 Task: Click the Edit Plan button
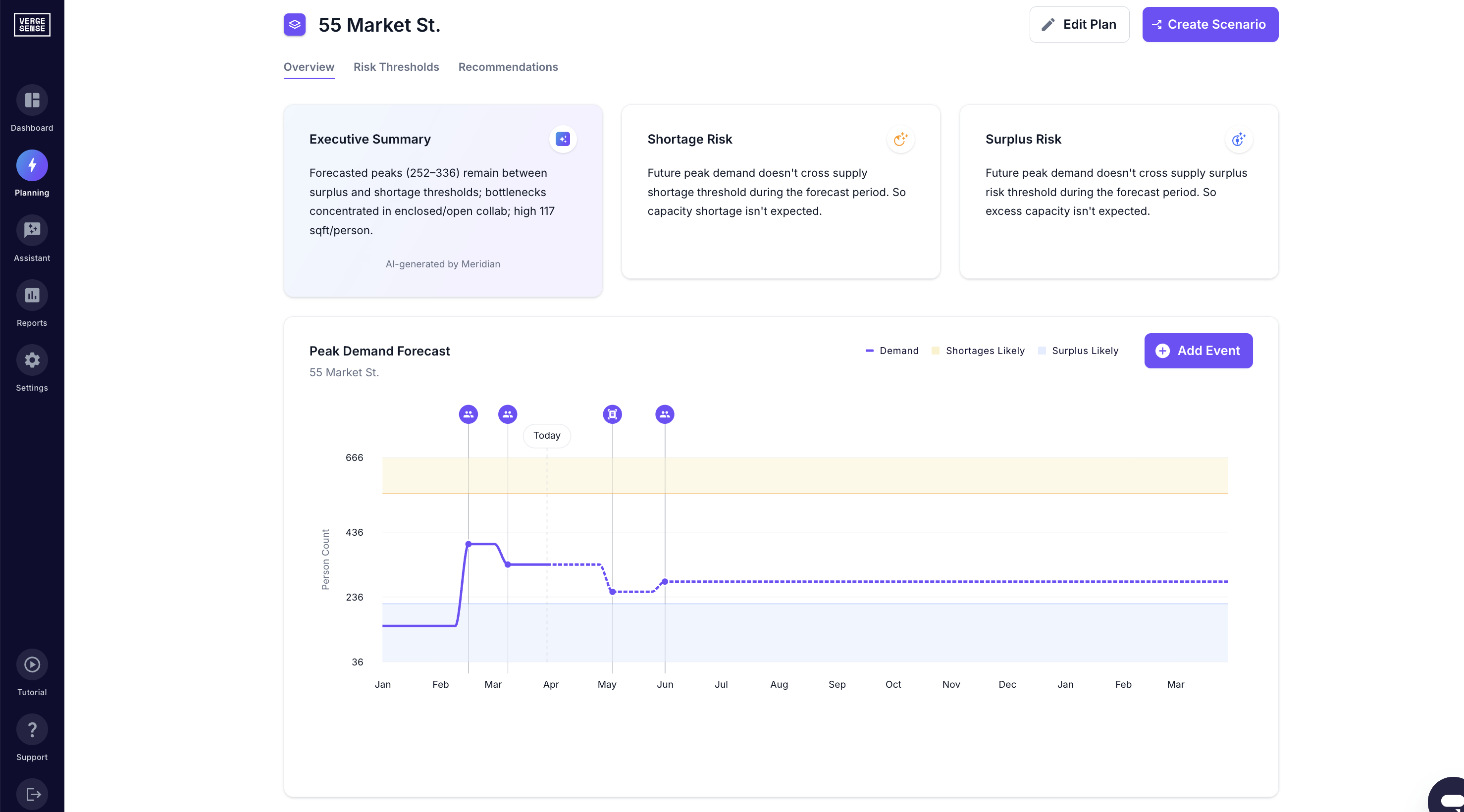(x=1079, y=24)
